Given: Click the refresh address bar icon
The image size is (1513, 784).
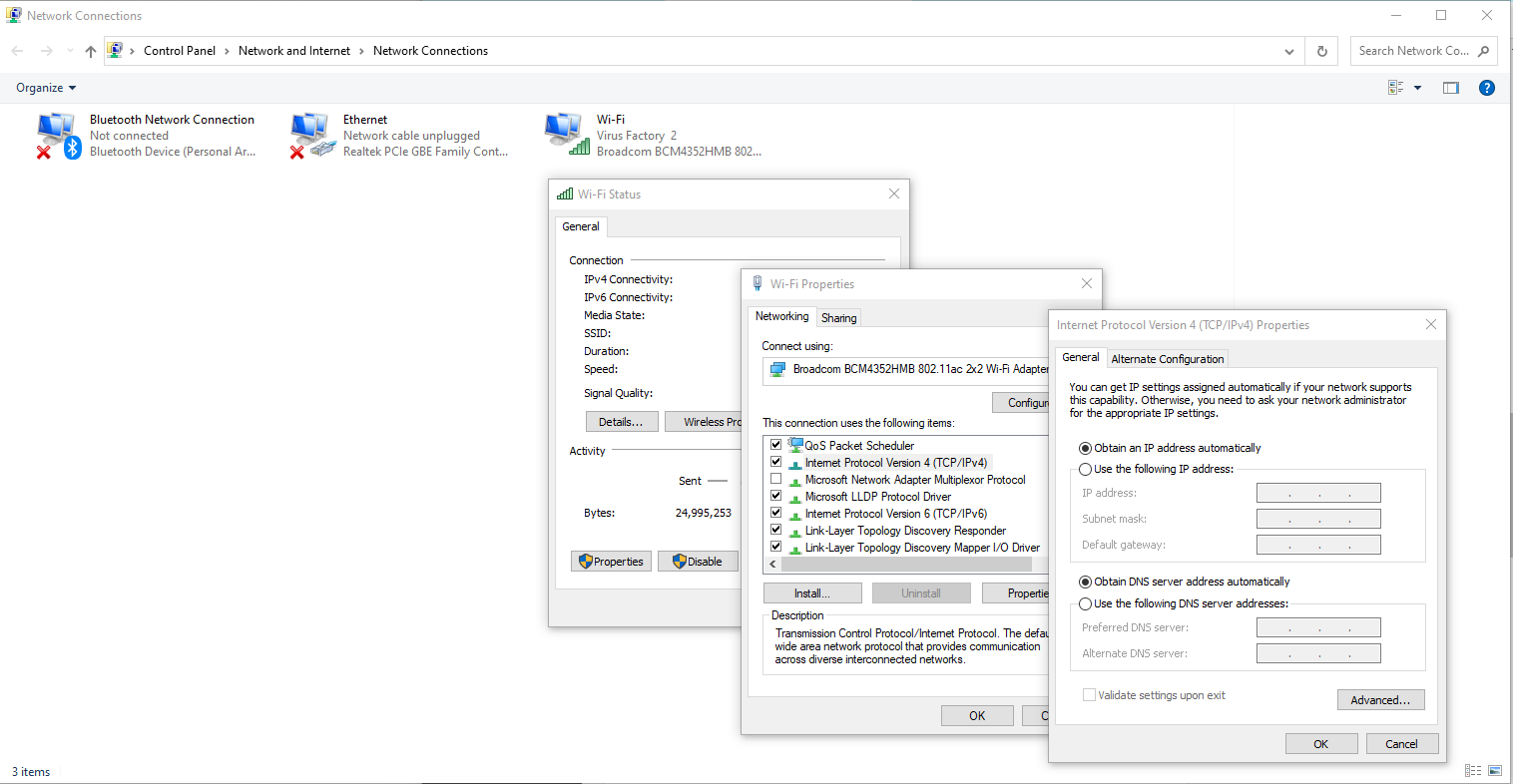Looking at the screenshot, I should pyautogui.click(x=1322, y=51).
